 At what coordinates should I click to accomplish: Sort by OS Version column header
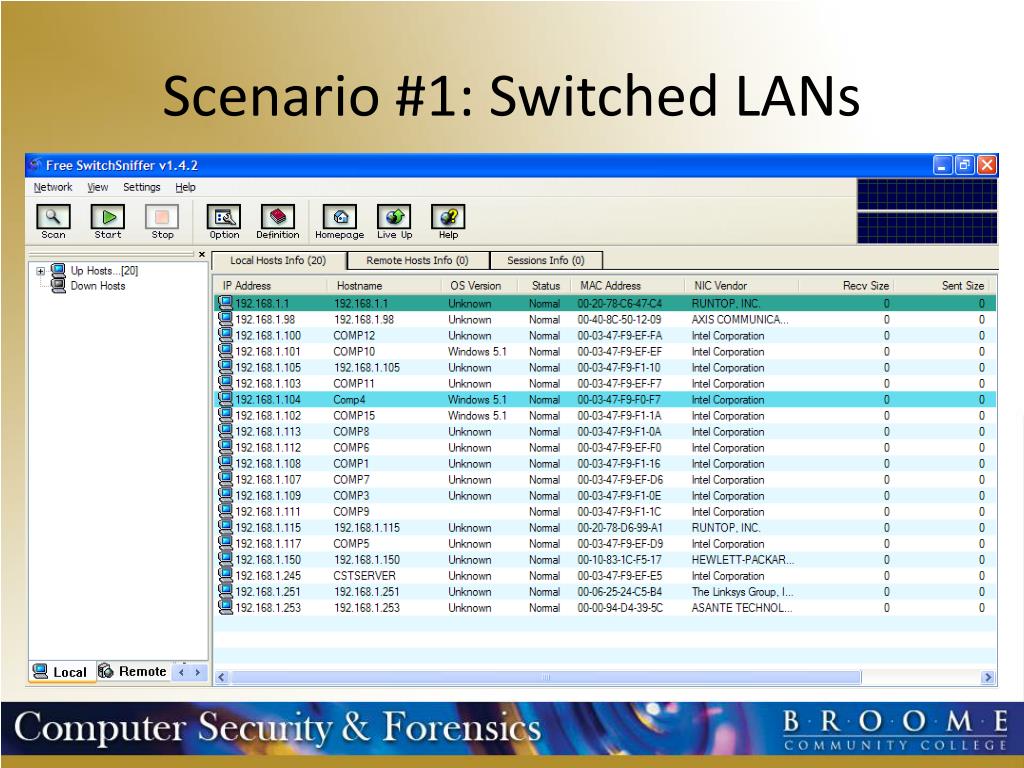(479, 285)
